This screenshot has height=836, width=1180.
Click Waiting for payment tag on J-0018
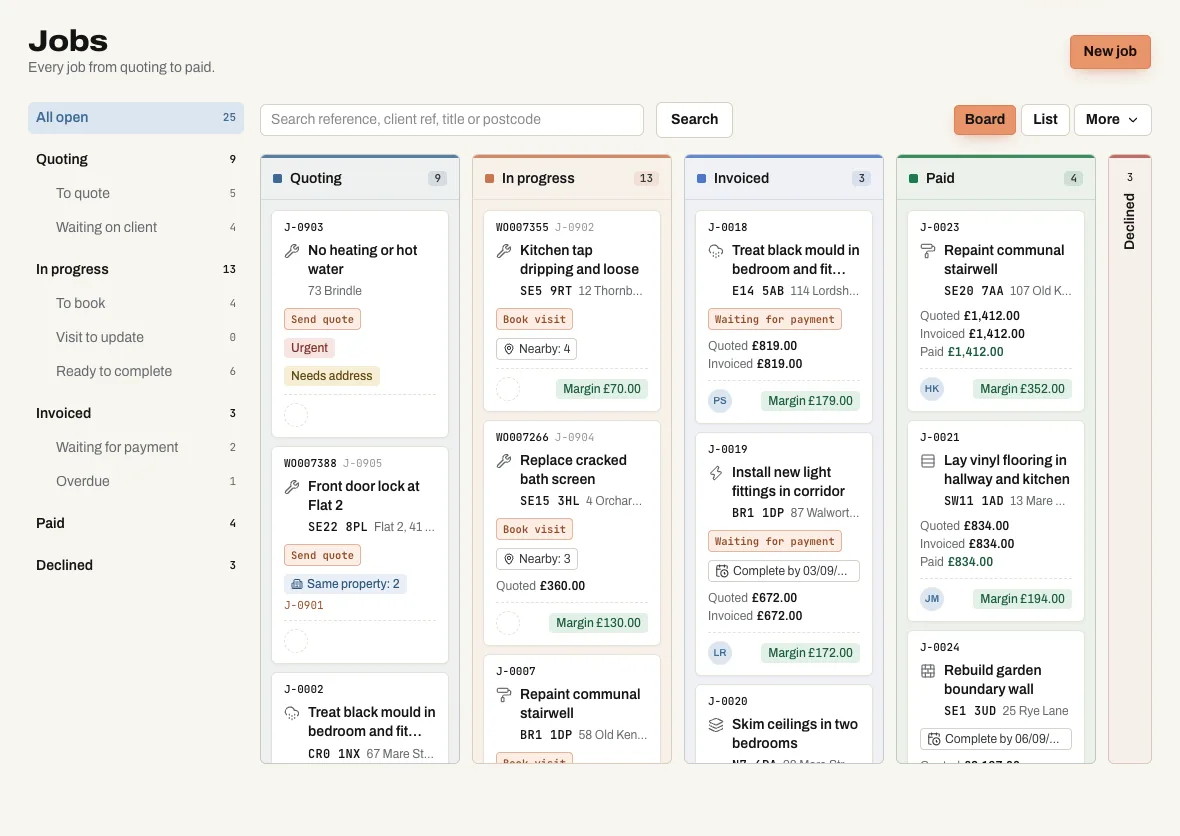pyautogui.click(x=774, y=319)
